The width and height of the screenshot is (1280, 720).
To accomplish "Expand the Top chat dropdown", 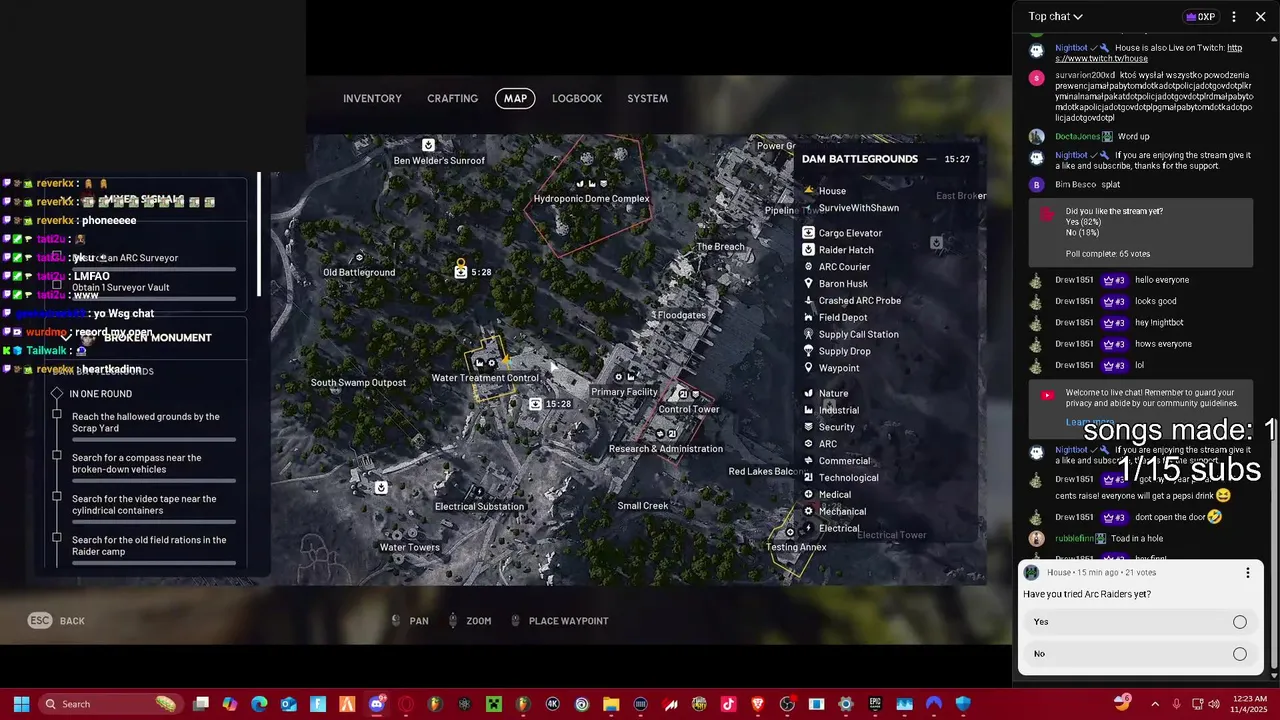I will pos(1055,16).
